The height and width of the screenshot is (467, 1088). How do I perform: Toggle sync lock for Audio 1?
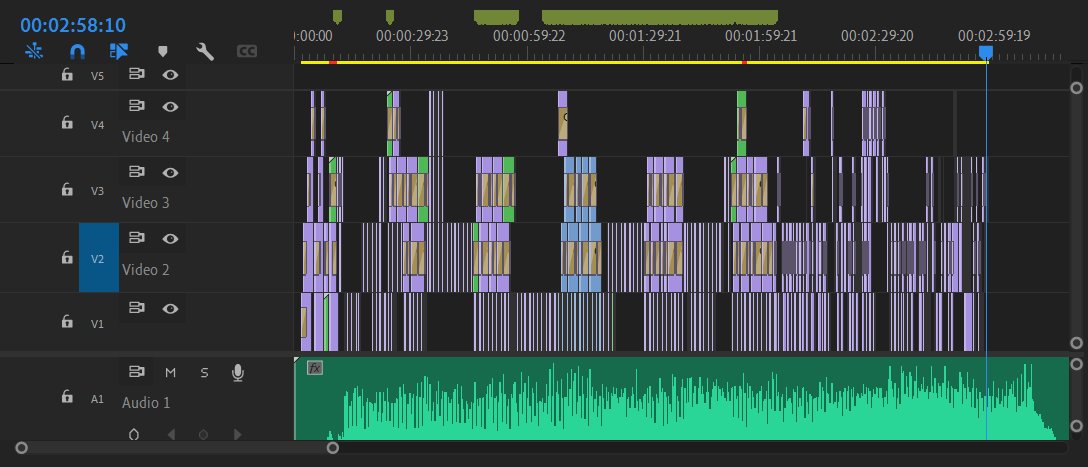[x=137, y=373]
